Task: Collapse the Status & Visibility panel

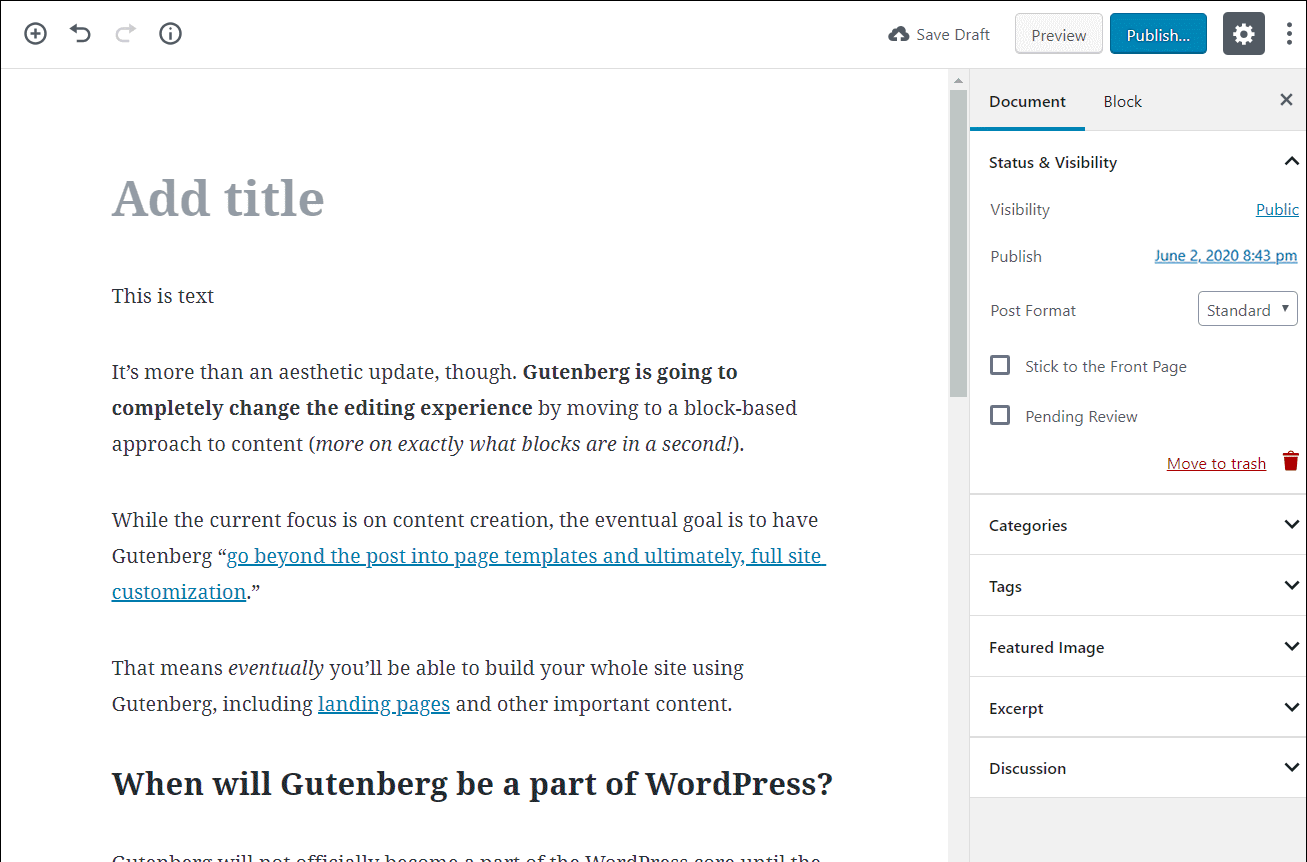Action: coord(1138,162)
